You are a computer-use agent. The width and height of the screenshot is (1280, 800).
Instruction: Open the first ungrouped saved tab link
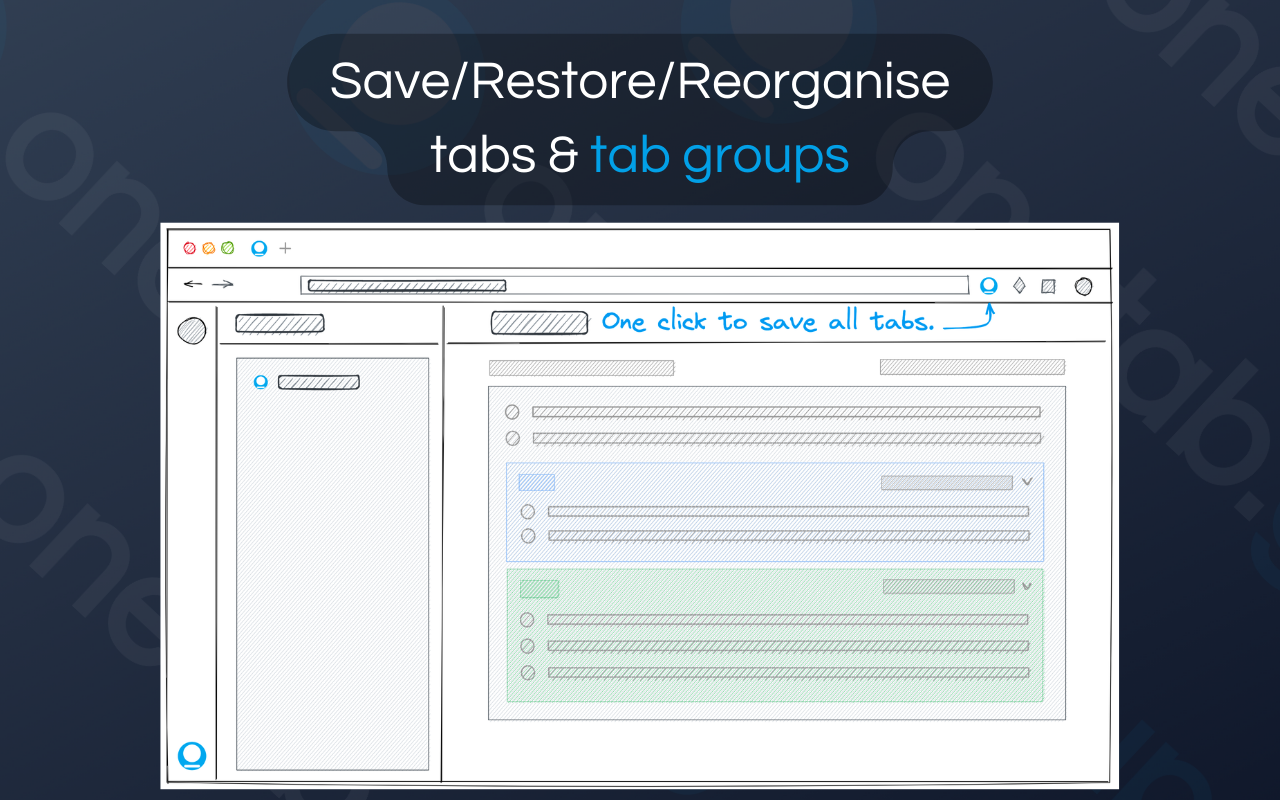[786, 411]
